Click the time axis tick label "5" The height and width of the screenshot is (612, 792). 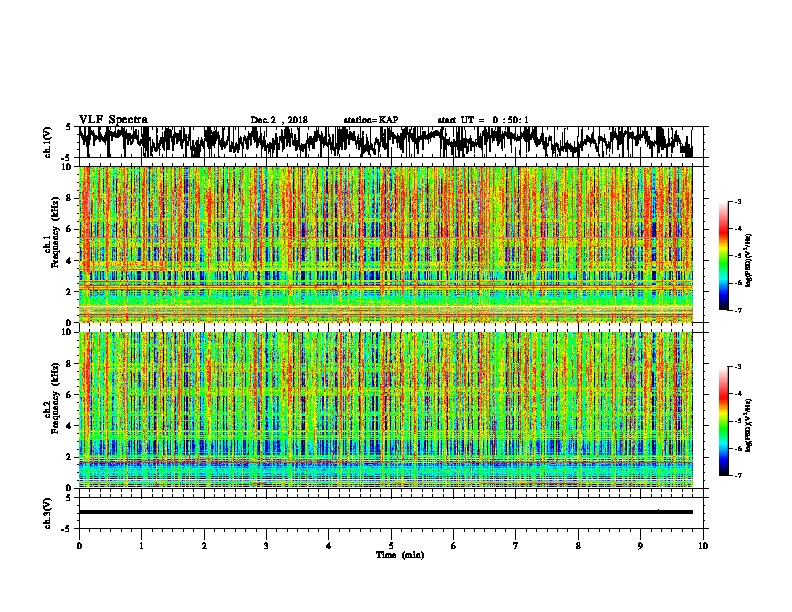(391, 546)
